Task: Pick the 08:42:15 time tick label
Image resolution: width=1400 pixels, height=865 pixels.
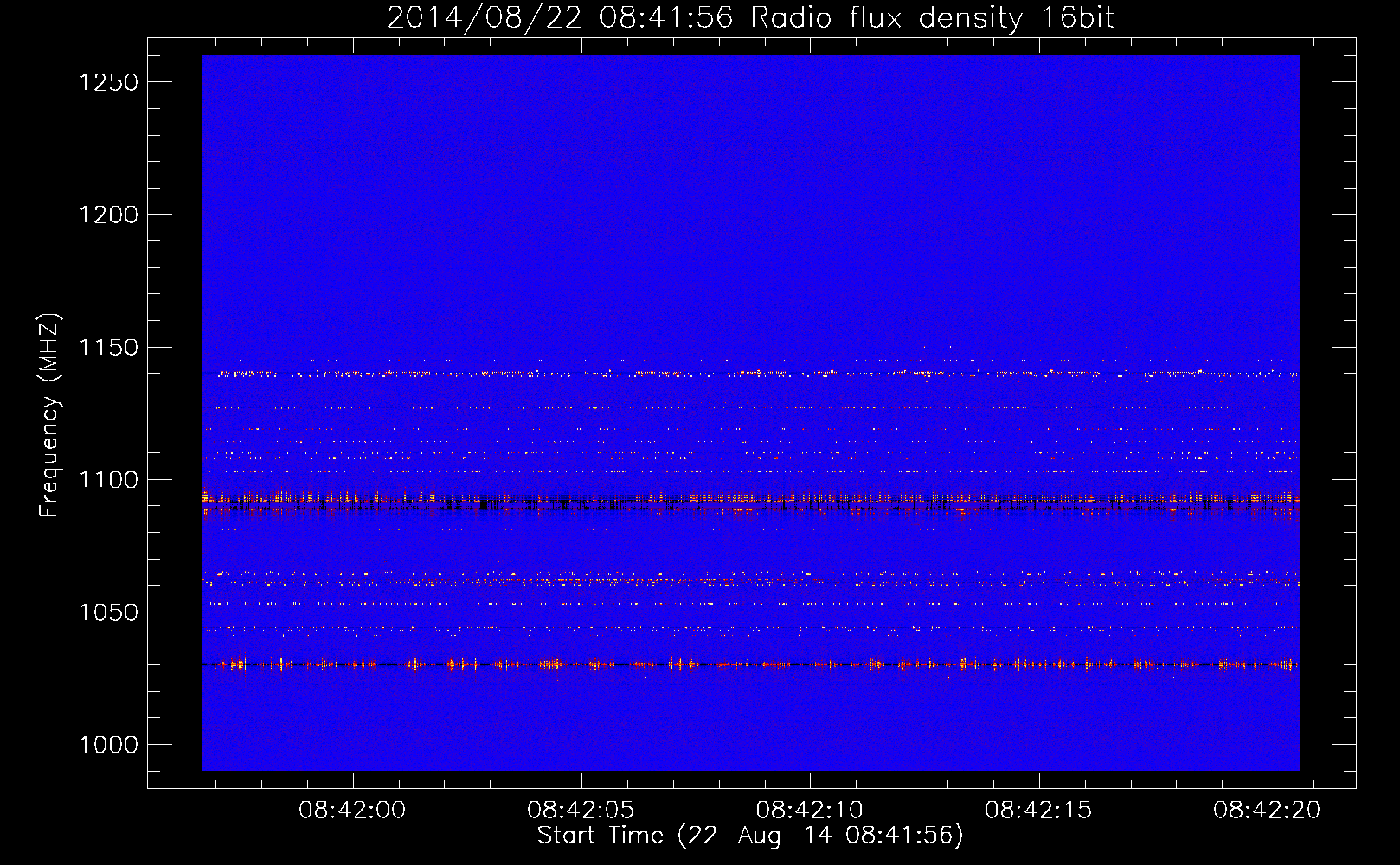Action: [x=1038, y=811]
